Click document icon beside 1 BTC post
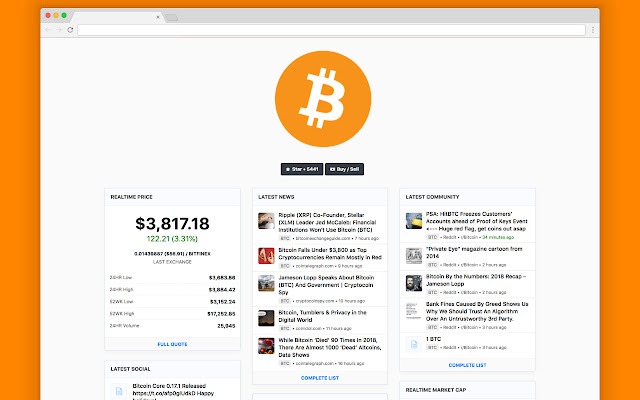 click(414, 344)
